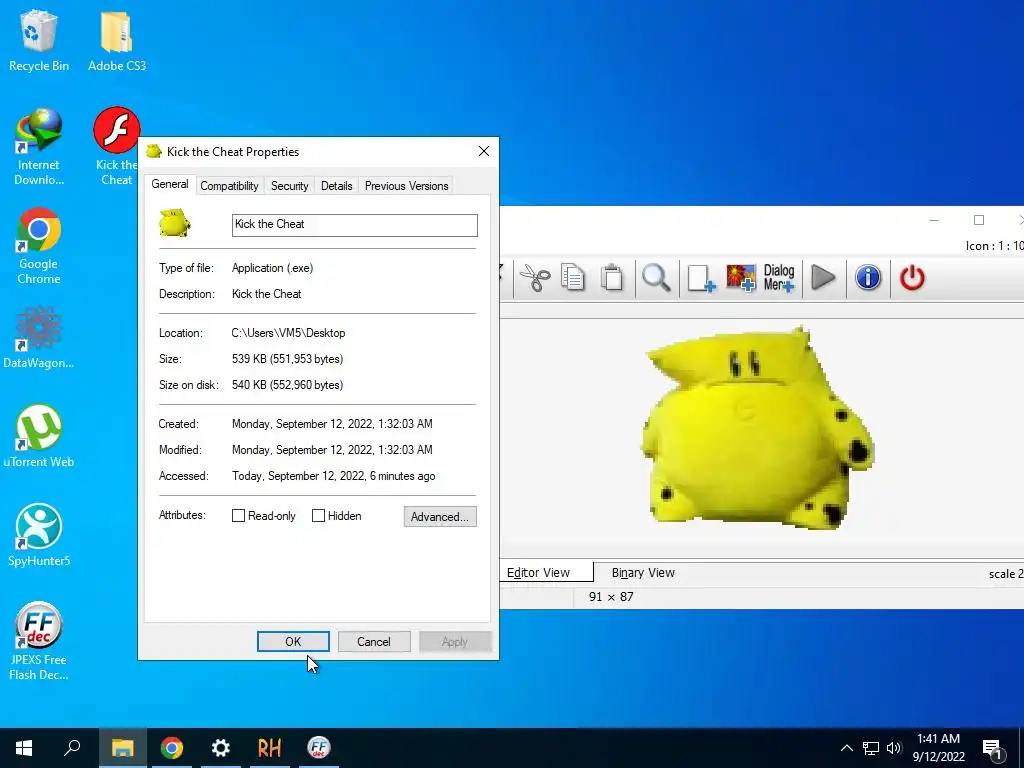Click Application (.exe) file type text

(x=272, y=268)
